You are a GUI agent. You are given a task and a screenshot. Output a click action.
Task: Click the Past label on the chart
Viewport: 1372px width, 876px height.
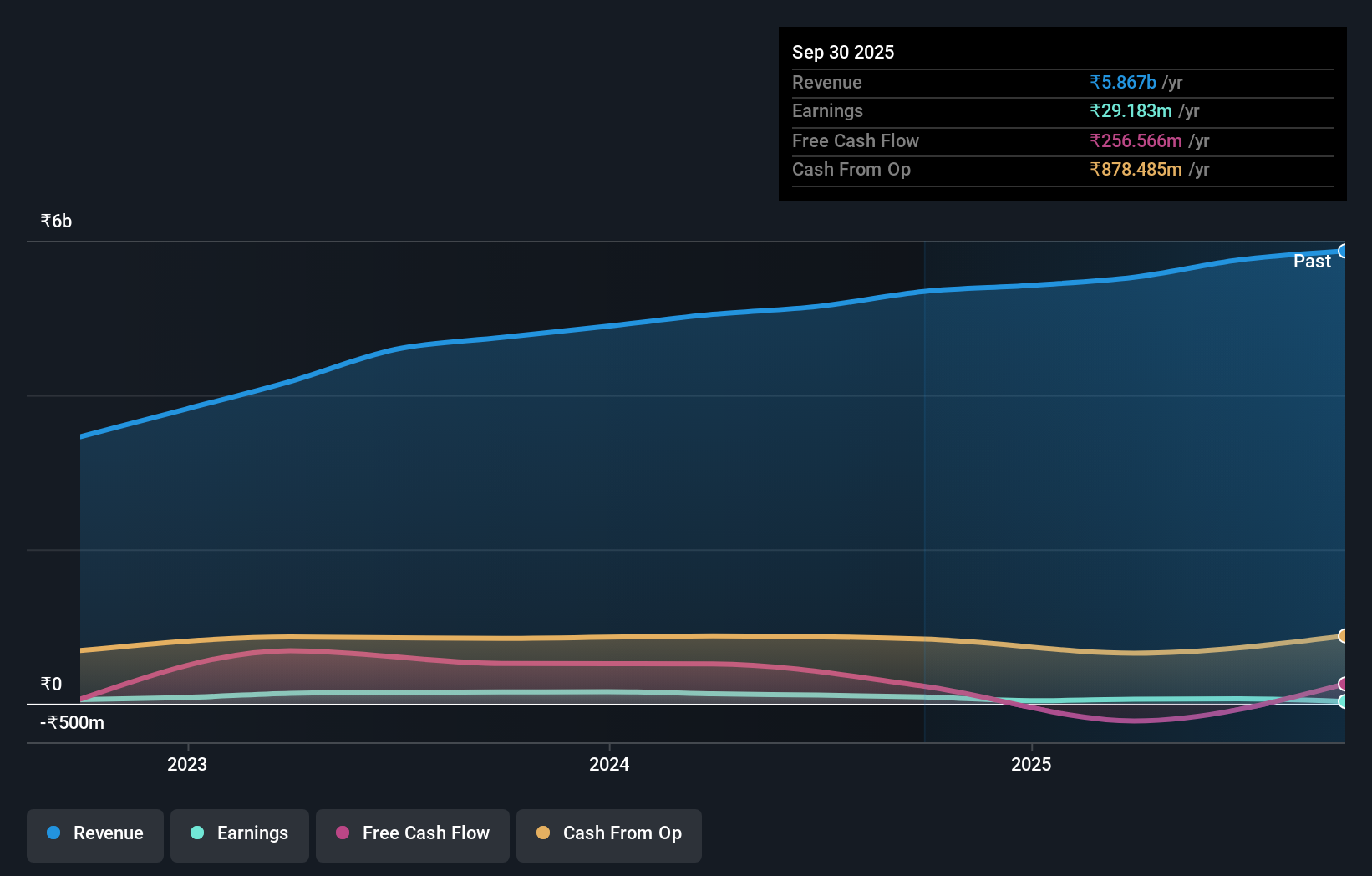pos(1311,261)
